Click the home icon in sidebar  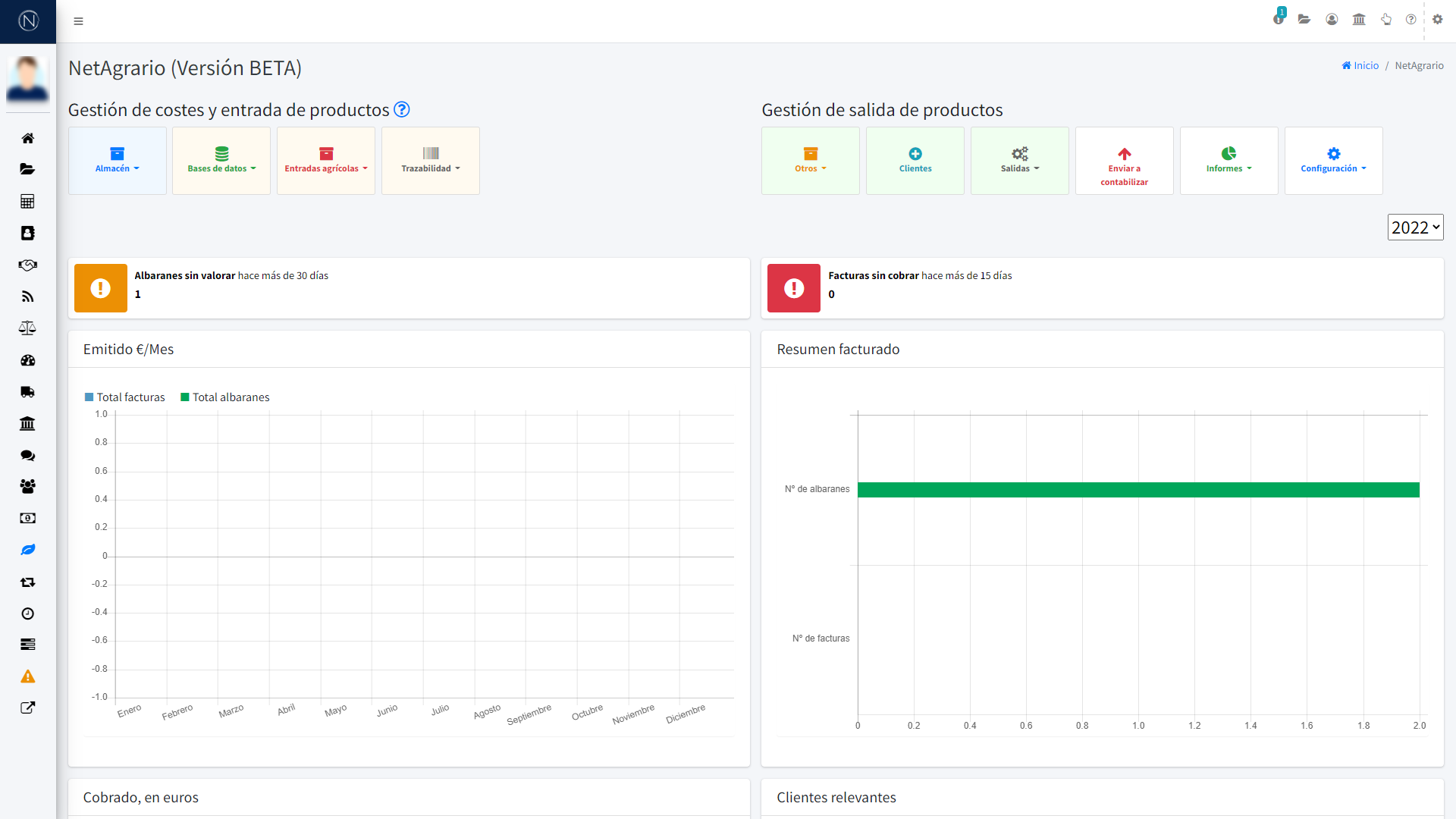(x=27, y=138)
